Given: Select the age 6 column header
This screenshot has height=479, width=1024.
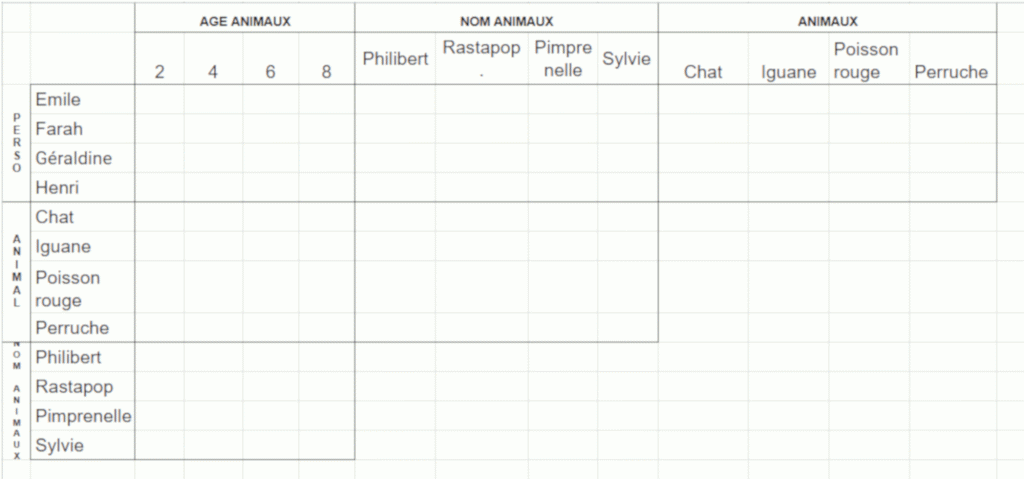Looking at the screenshot, I should [270, 71].
